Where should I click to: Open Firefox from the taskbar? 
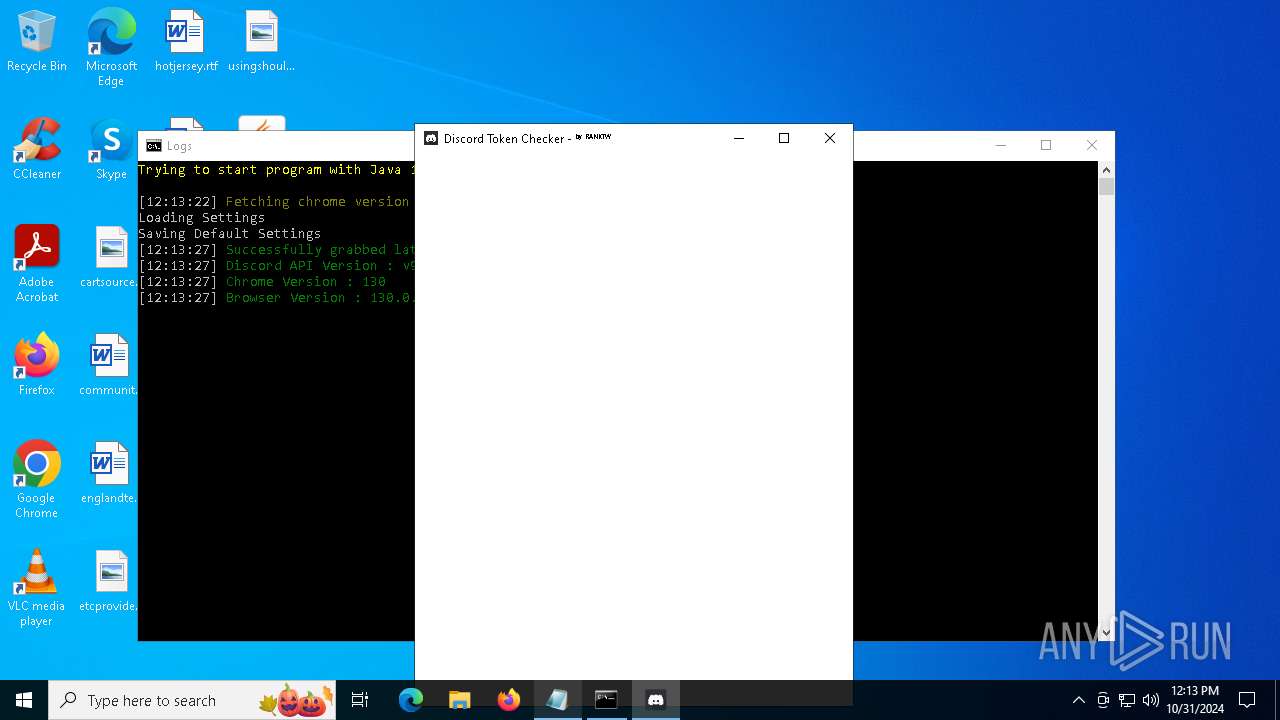[x=509, y=700]
